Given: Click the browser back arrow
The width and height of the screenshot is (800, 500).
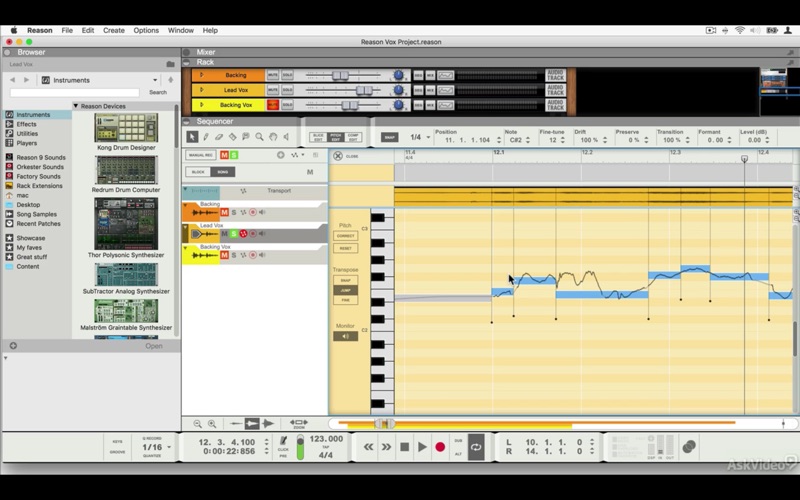Looking at the screenshot, I should pyautogui.click(x=13, y=80).
